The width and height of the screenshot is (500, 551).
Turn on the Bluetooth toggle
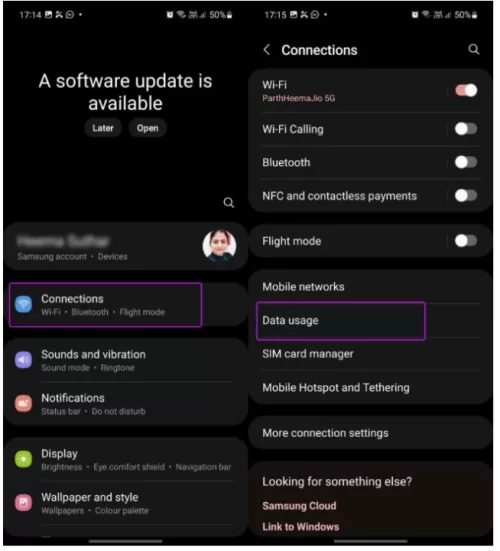point(466,163)
